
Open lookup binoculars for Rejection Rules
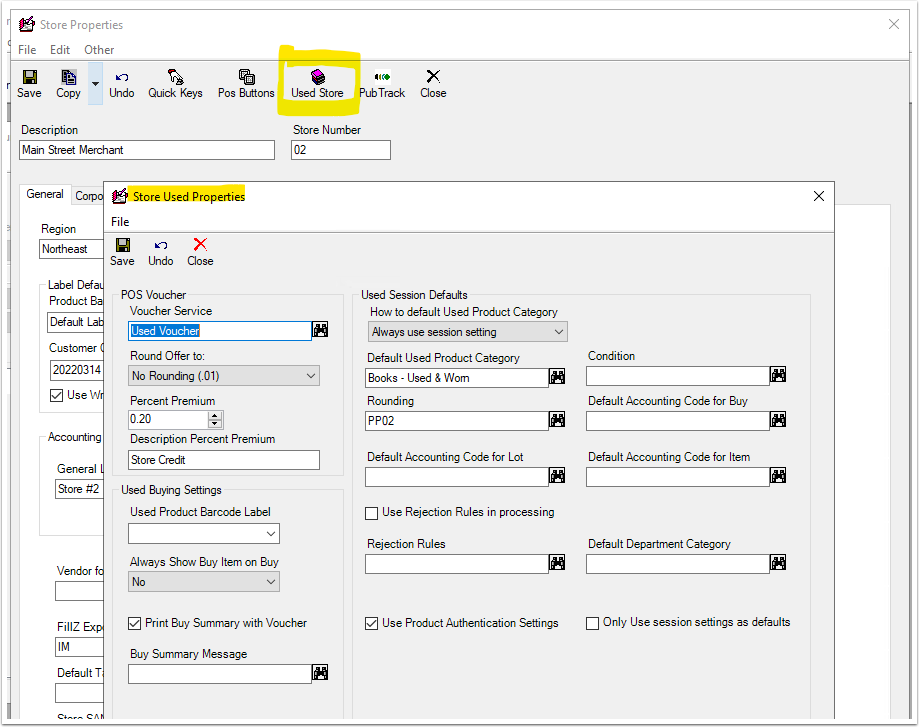(x=557, y=563)
